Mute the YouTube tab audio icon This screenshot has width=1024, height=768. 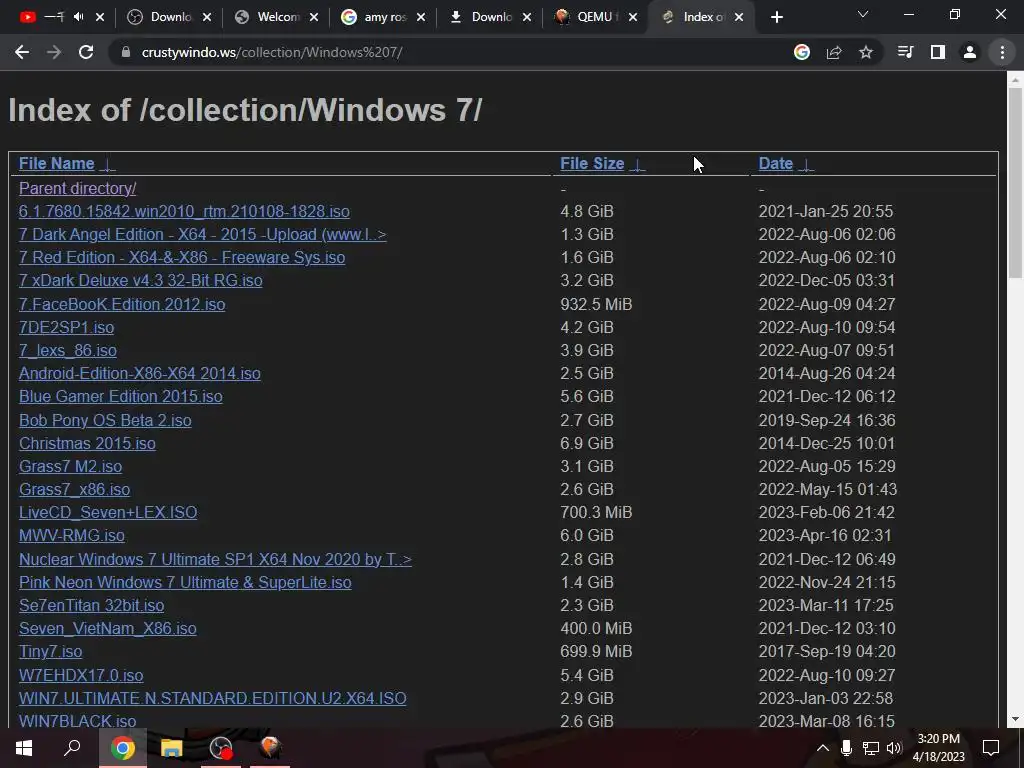[79, 17]
